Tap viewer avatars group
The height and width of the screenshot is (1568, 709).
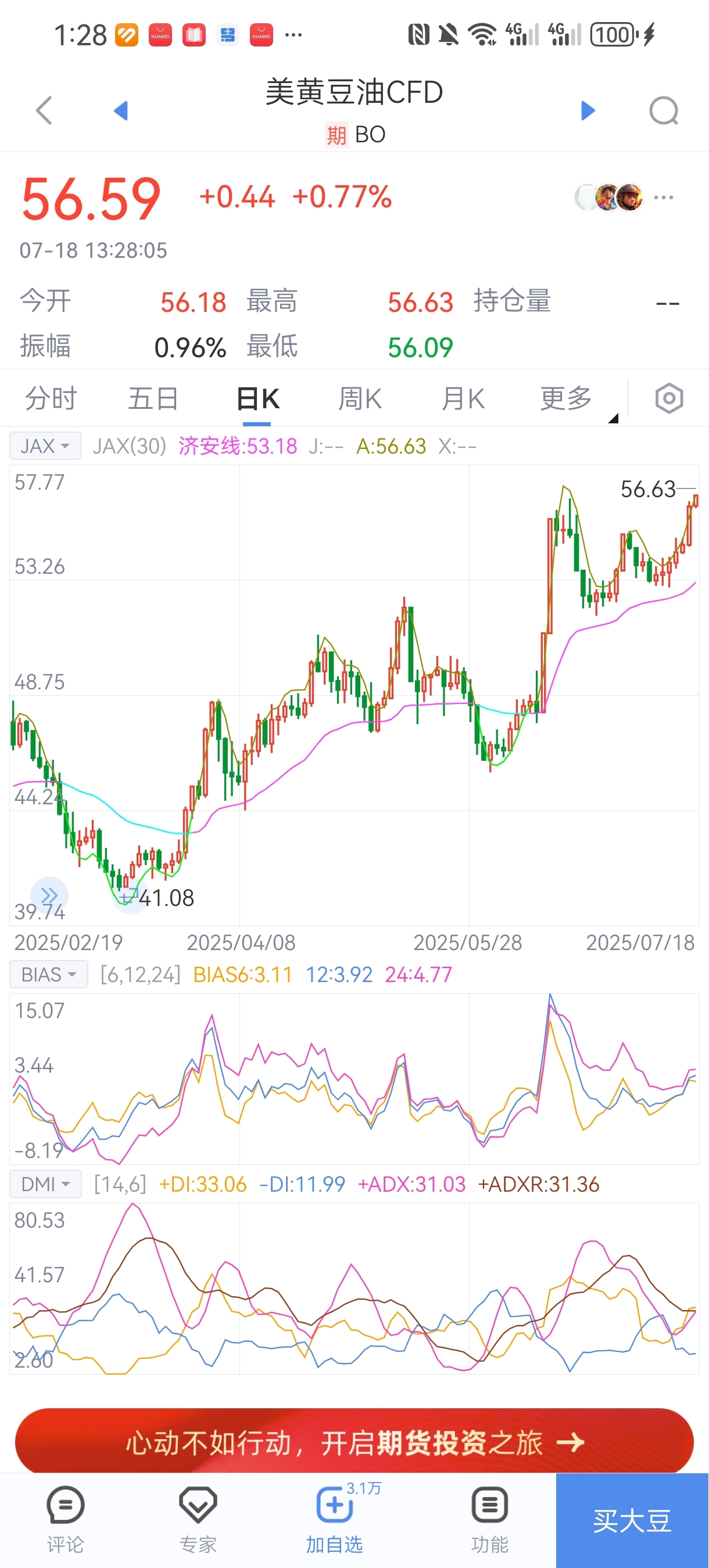[x=609, y=197]
